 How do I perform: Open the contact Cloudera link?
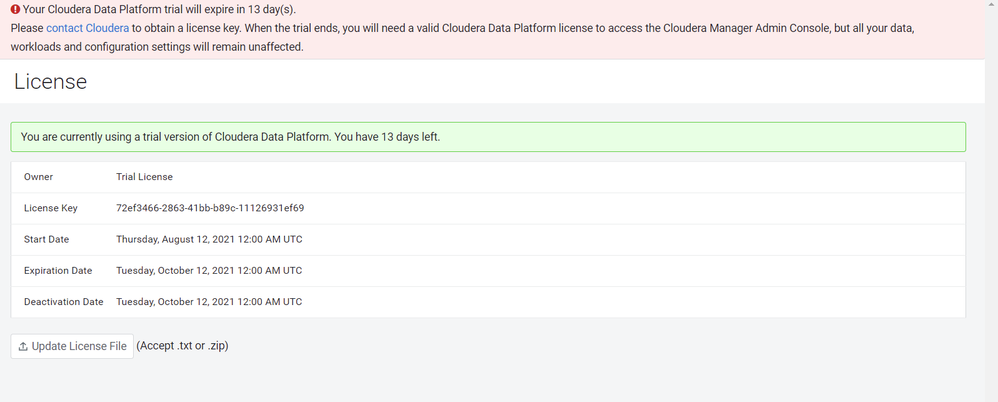coord(87,28)
